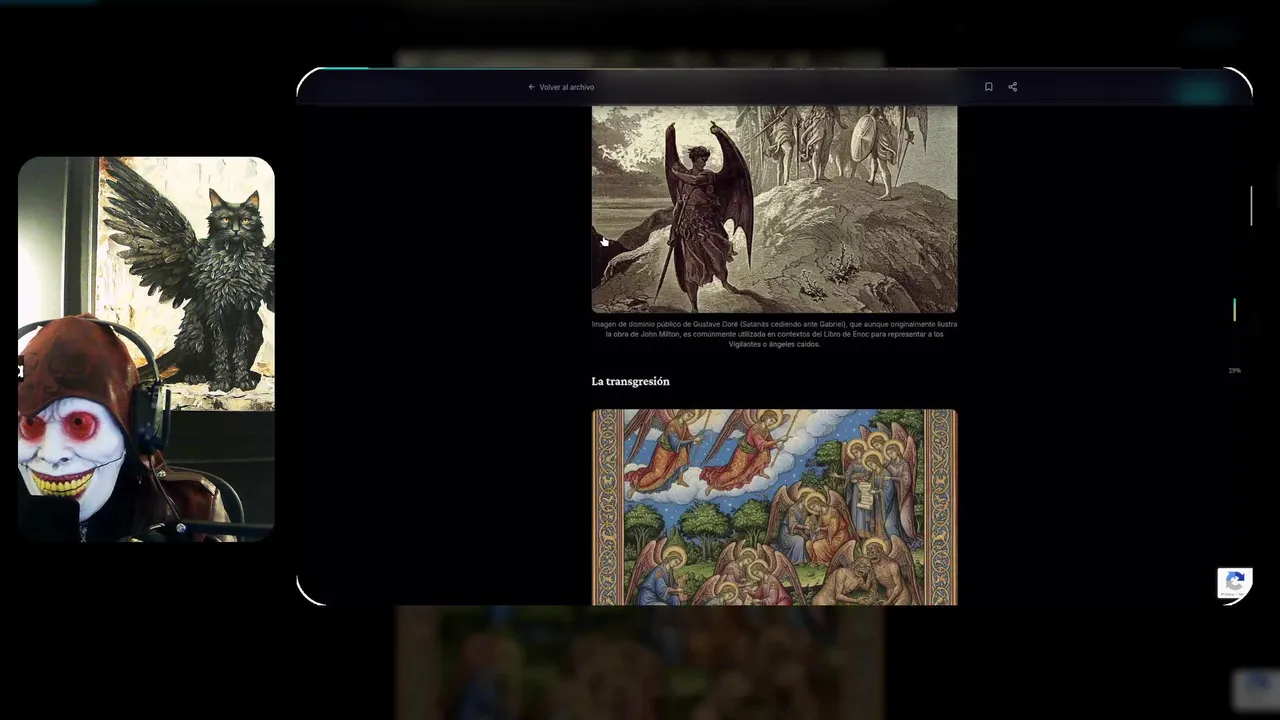Click the Gustave Doré fallen angel engraving
Viewport: 1280px width, 720px height.
(774, 209)
